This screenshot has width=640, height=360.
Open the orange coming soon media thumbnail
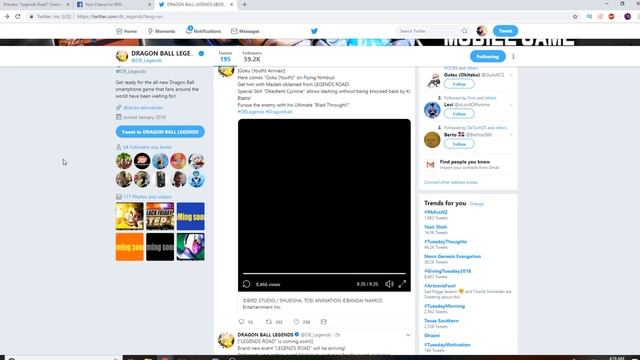click(x=129, y=247)
